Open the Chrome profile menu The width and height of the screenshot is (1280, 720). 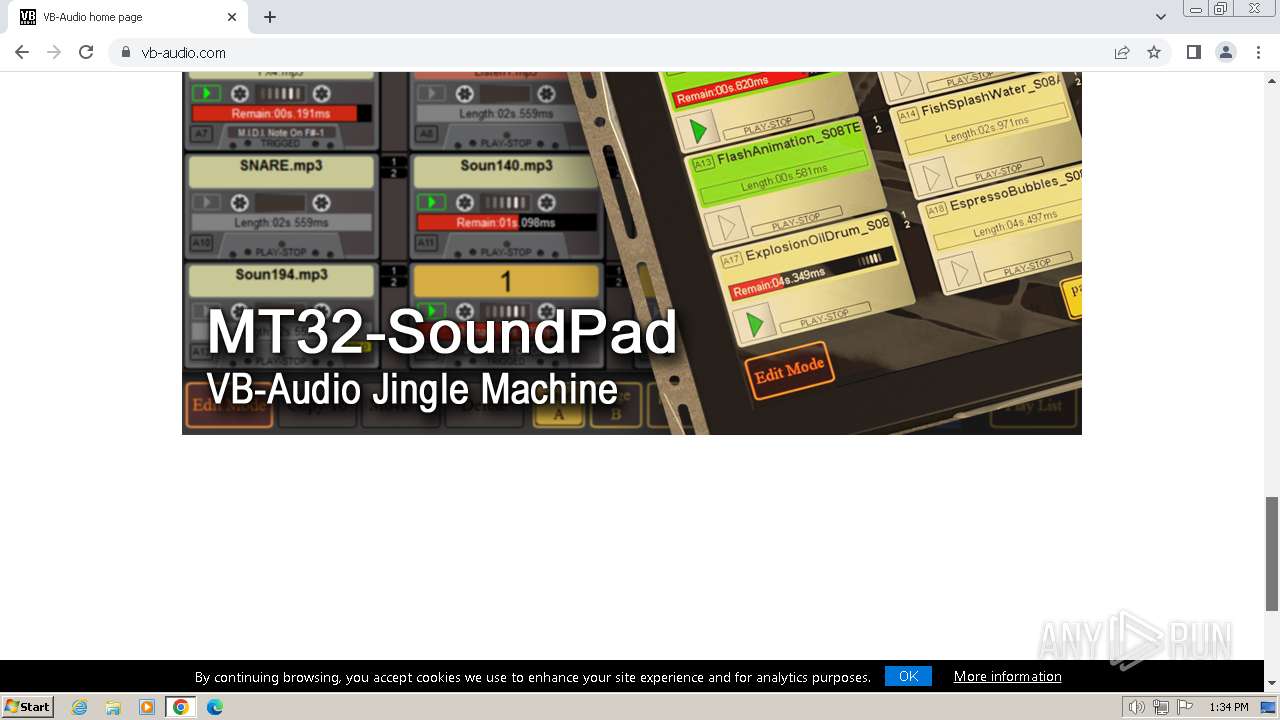(1226, 52)
